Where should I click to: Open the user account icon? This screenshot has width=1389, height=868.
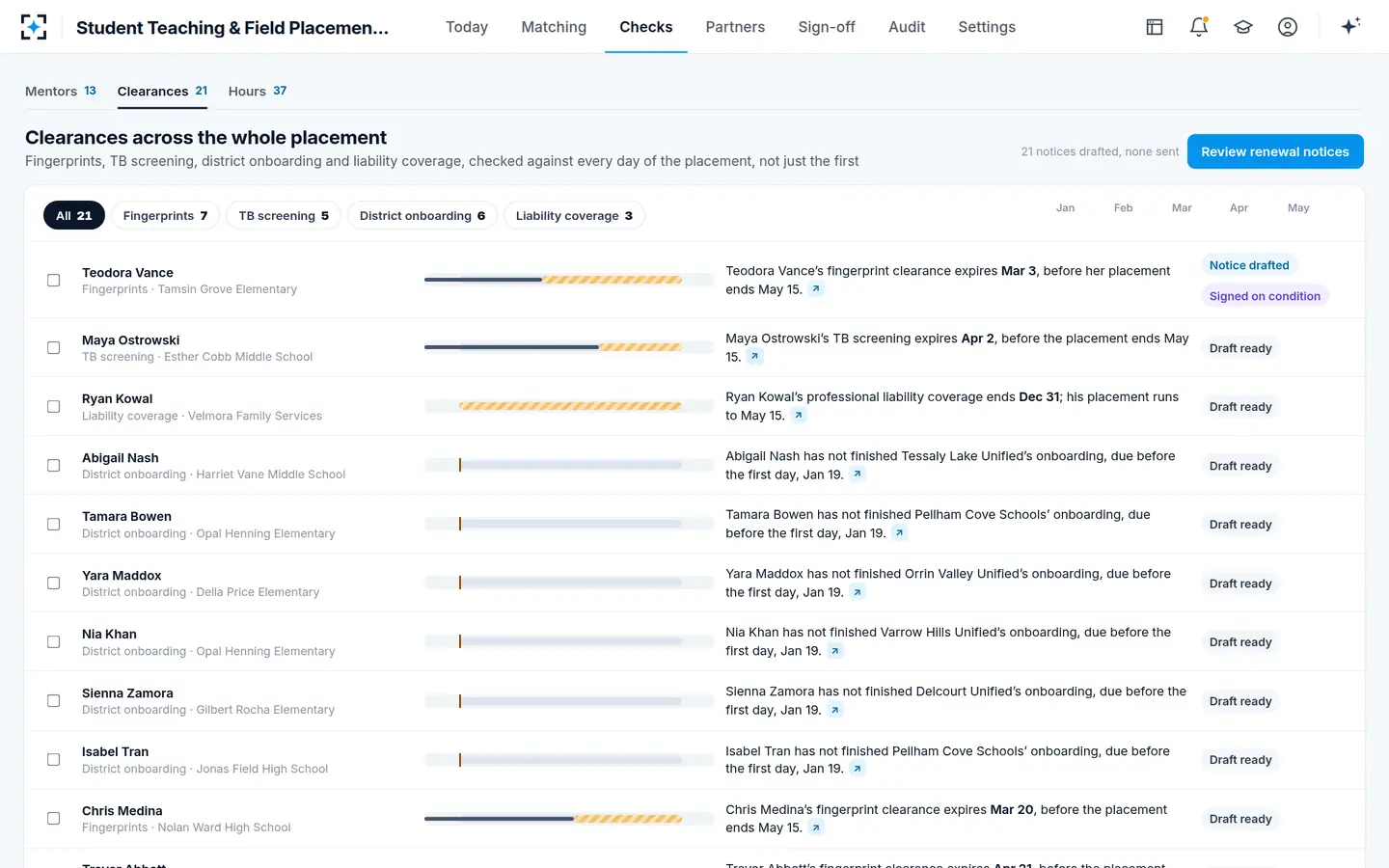point(1288,27)
